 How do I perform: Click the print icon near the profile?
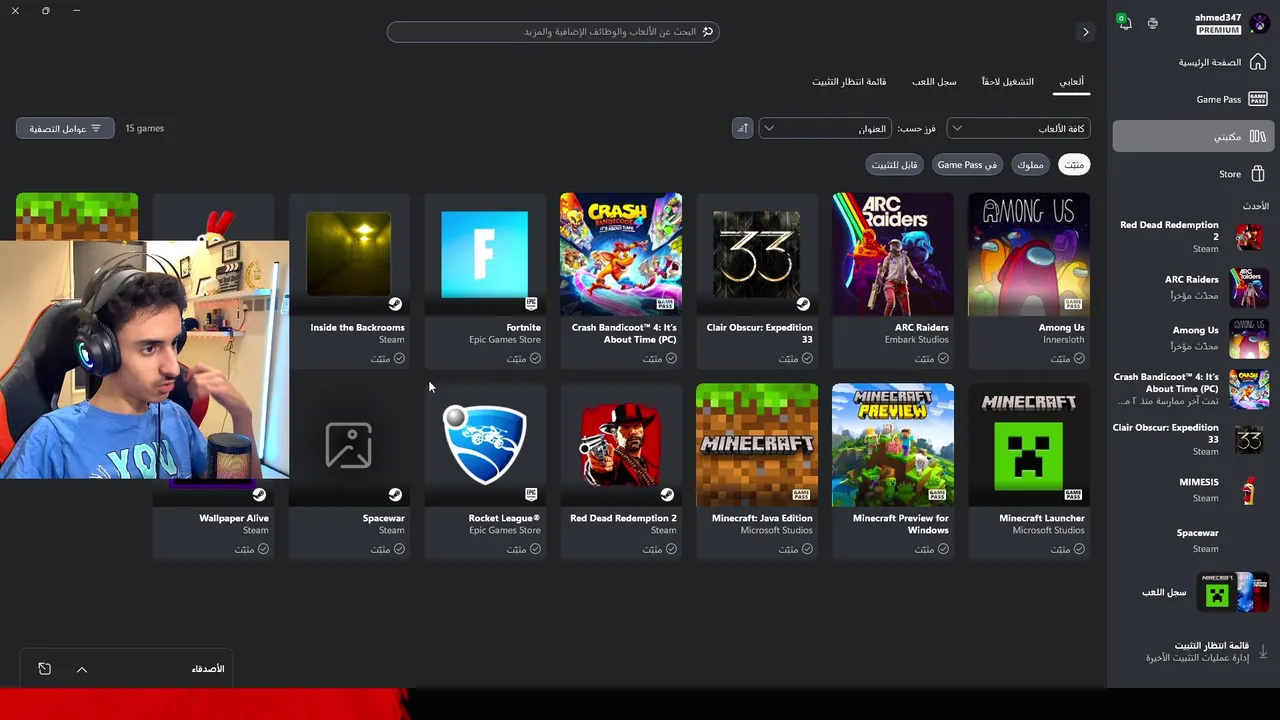pyautogui.click(x=1153, y=24)
